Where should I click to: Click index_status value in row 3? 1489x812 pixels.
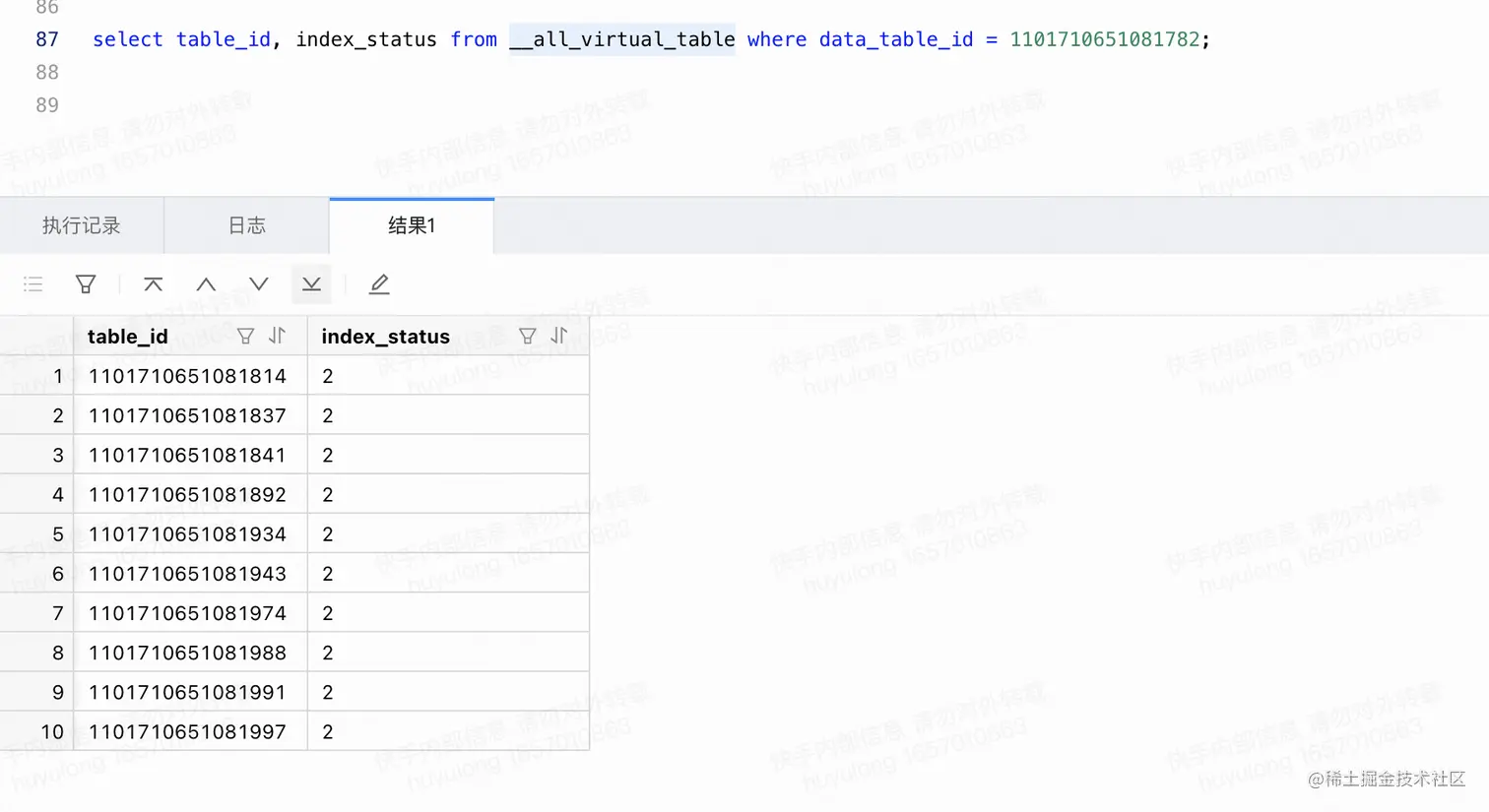point(448,455)
